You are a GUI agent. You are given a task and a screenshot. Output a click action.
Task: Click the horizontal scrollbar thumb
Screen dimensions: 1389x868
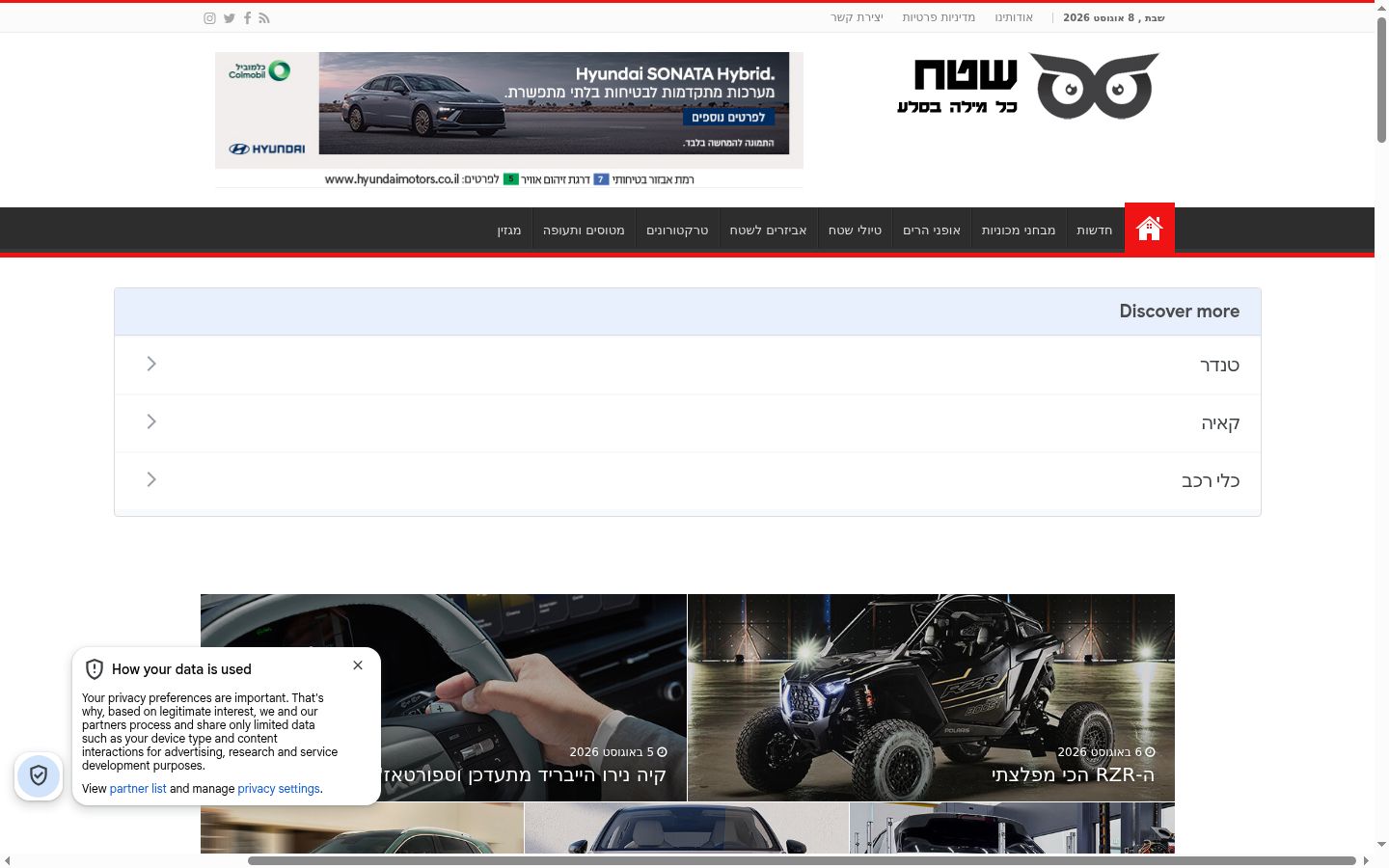point(802,860)
